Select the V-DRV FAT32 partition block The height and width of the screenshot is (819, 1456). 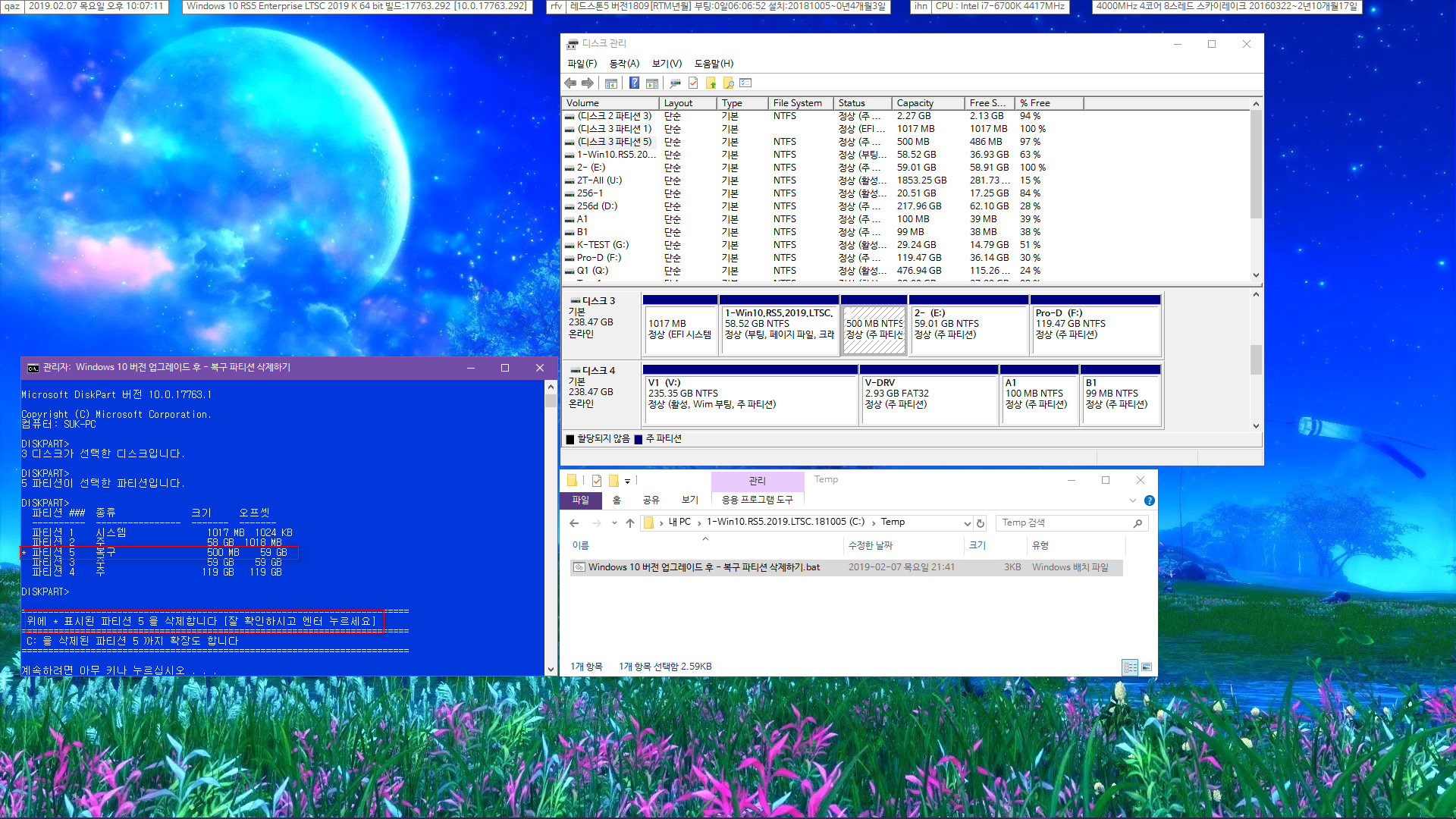click(929, 395)
